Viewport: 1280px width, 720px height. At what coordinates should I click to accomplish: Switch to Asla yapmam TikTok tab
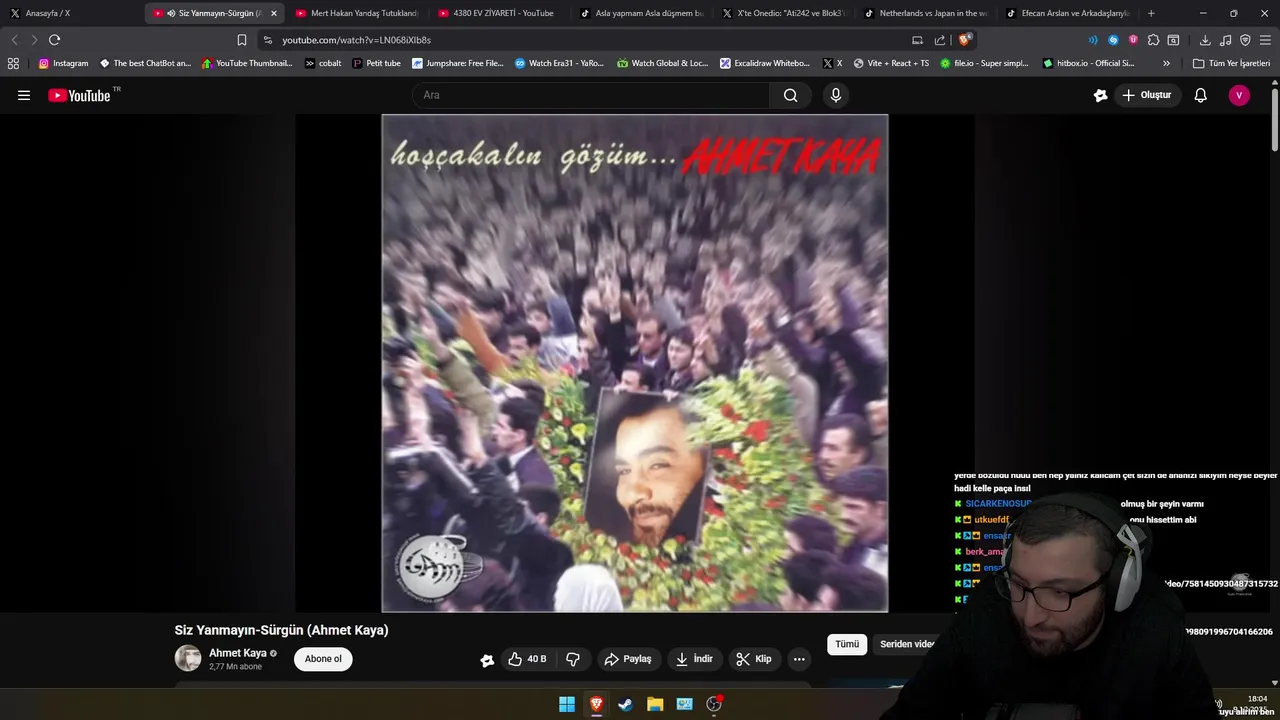tap(642, 13)
